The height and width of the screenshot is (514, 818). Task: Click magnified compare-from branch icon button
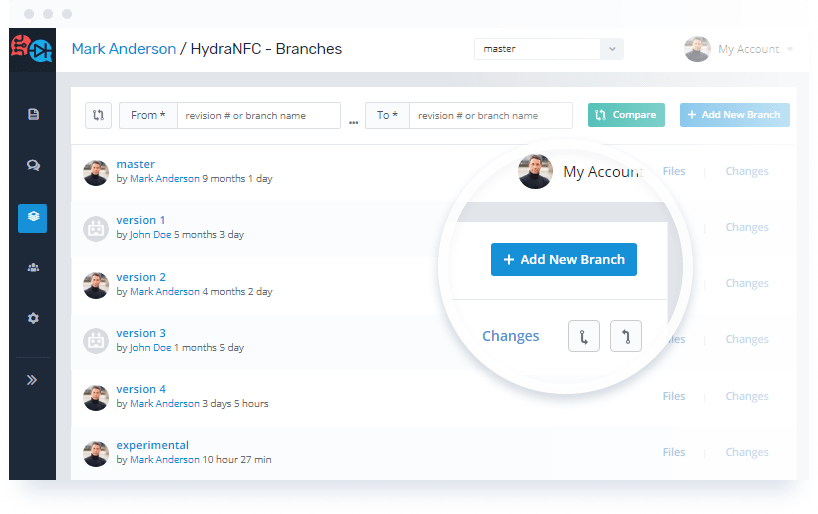point(584,336)
